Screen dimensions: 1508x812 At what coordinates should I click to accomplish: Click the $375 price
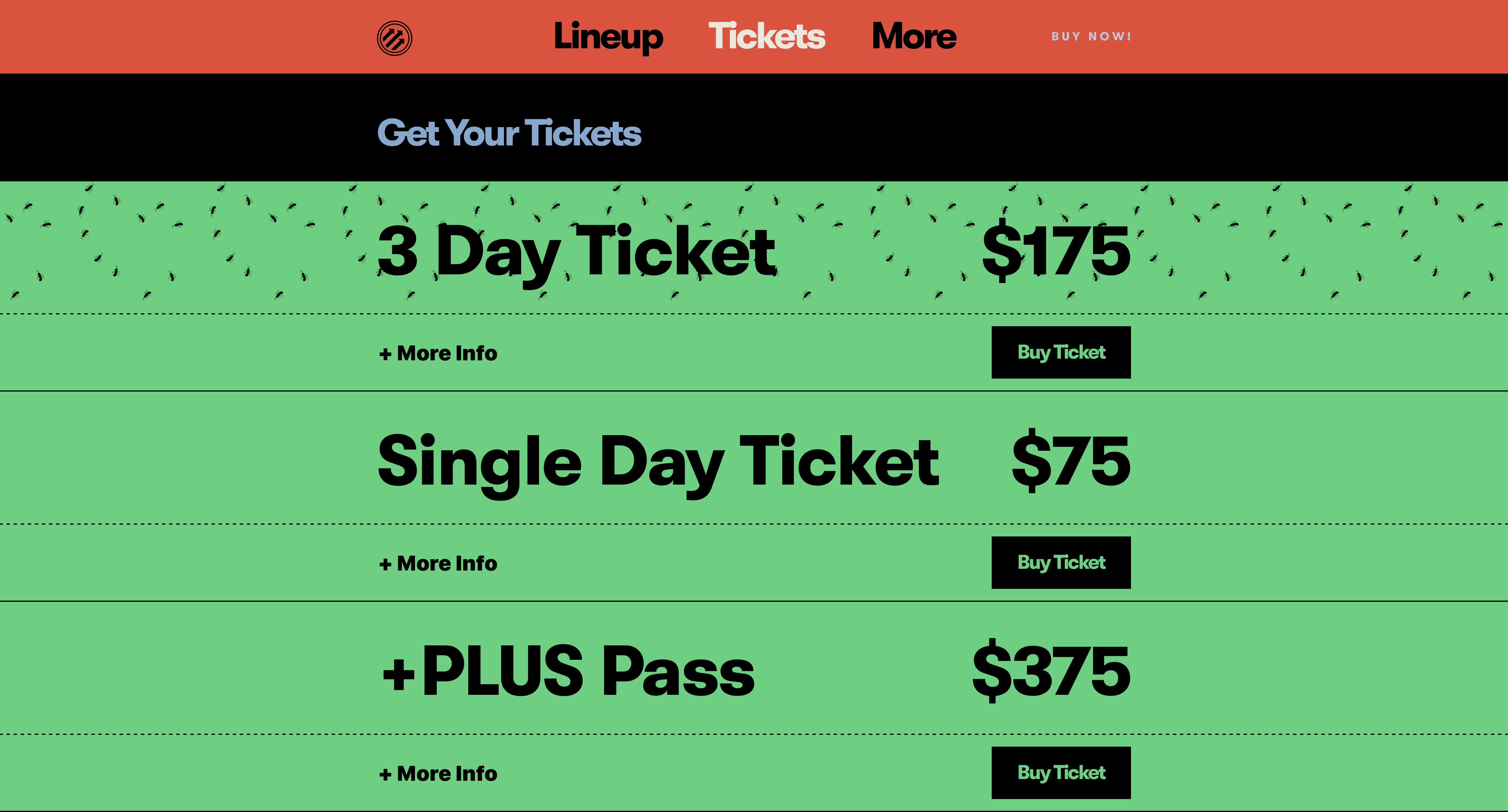click(1051, 672)
